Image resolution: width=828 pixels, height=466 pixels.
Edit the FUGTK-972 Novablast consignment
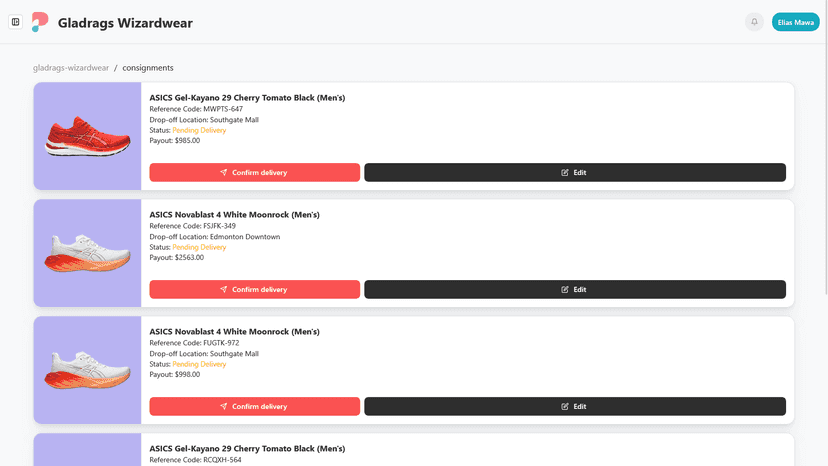pos(575,406)
